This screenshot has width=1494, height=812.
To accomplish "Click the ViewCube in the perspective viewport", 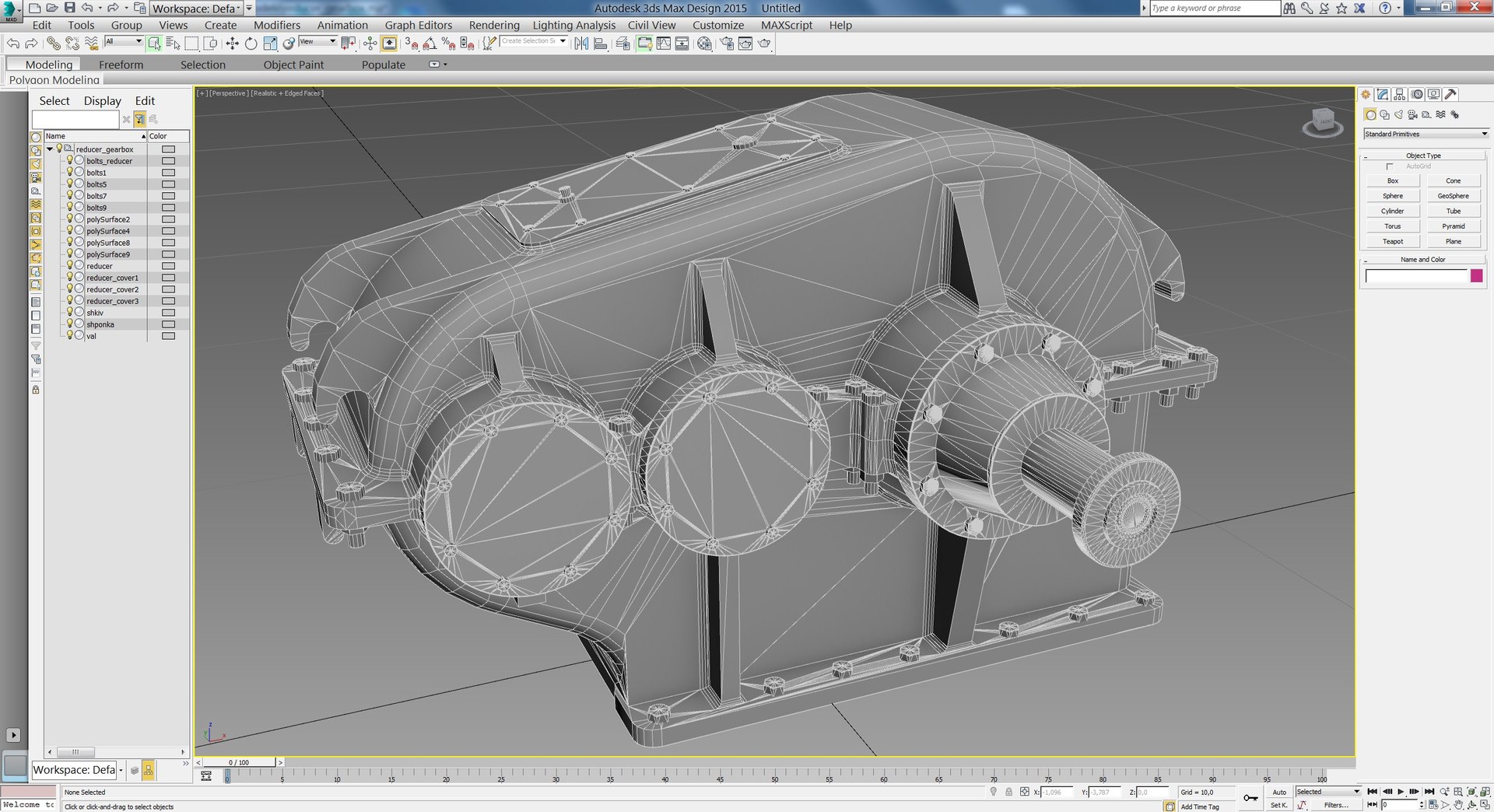I will (x=1323, y=122).
